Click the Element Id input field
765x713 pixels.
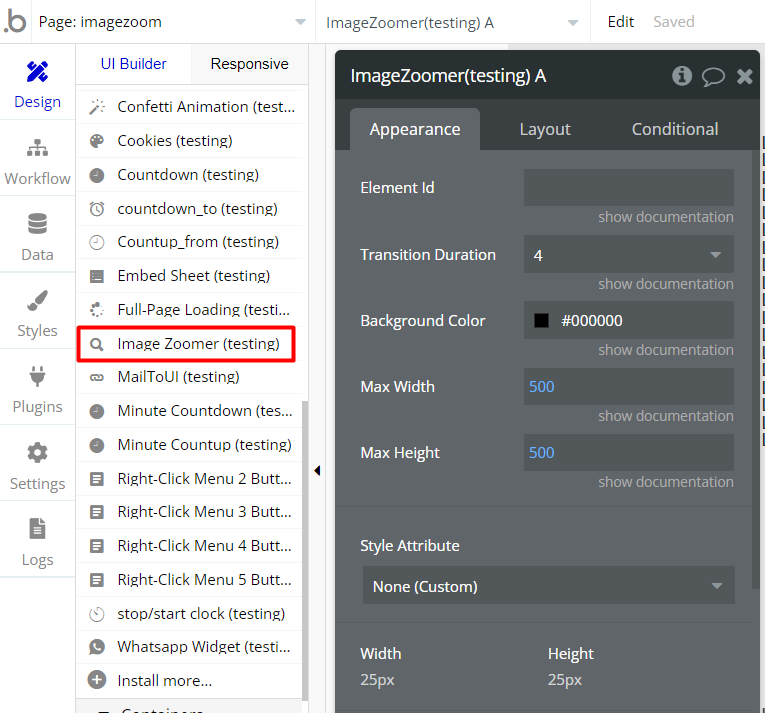coord(628,188)
